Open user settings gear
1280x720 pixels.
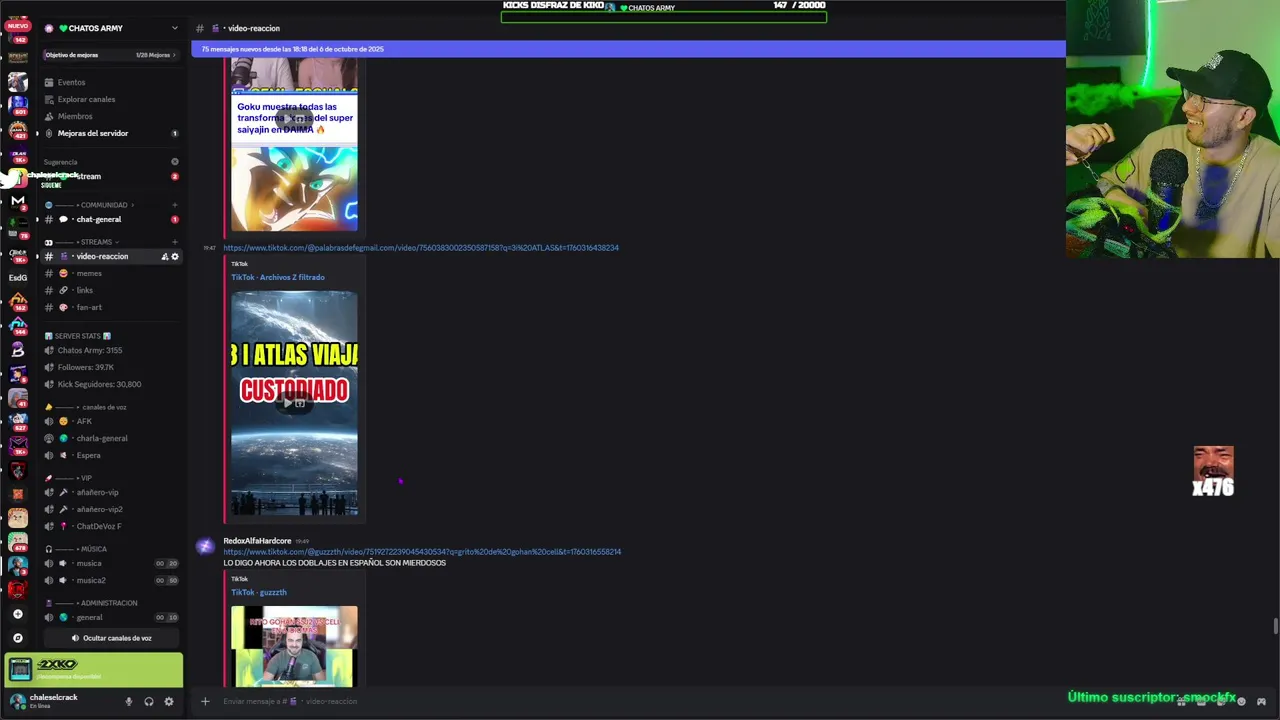[168, 702]
